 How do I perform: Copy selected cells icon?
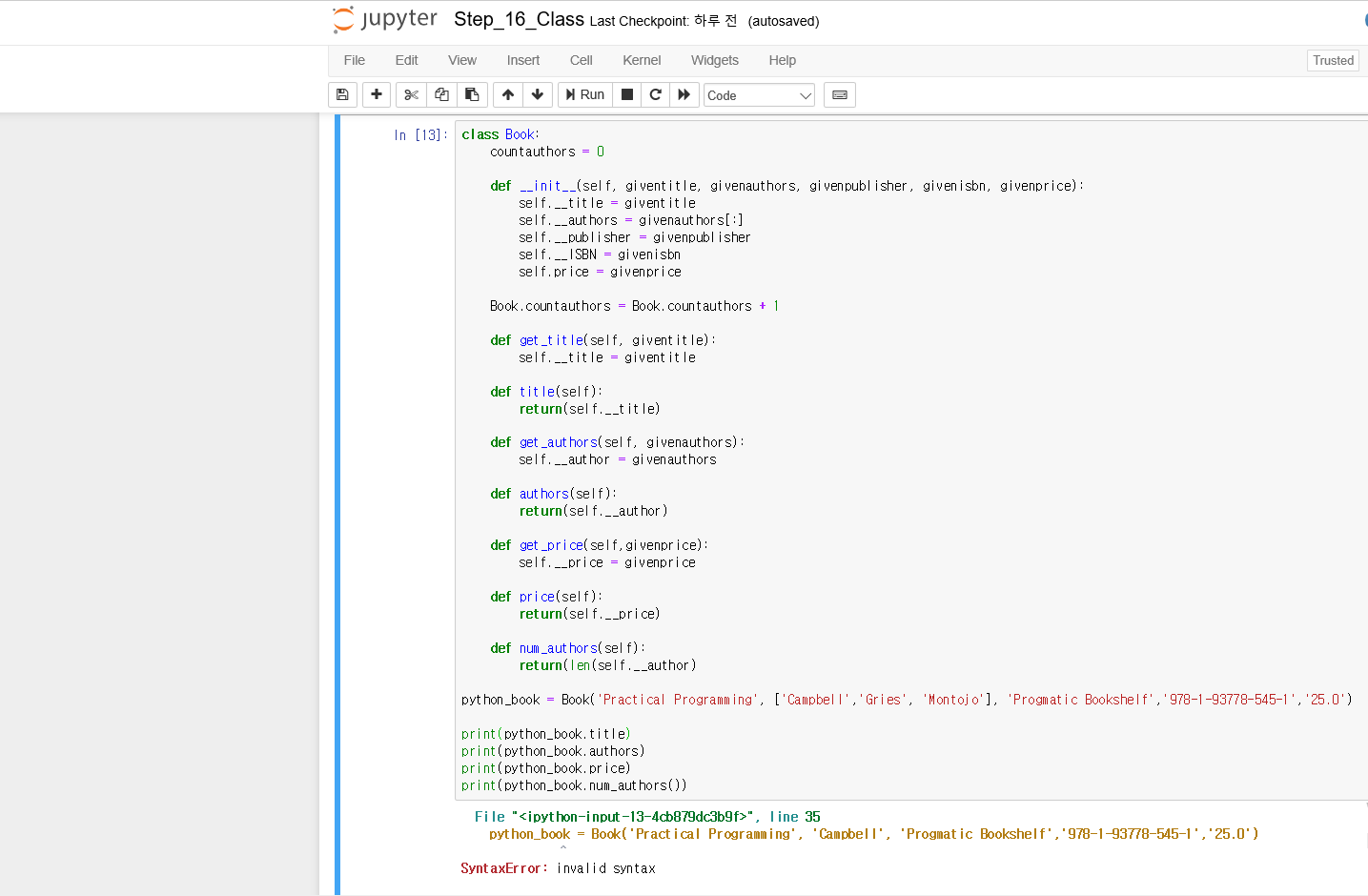[441, 94]
